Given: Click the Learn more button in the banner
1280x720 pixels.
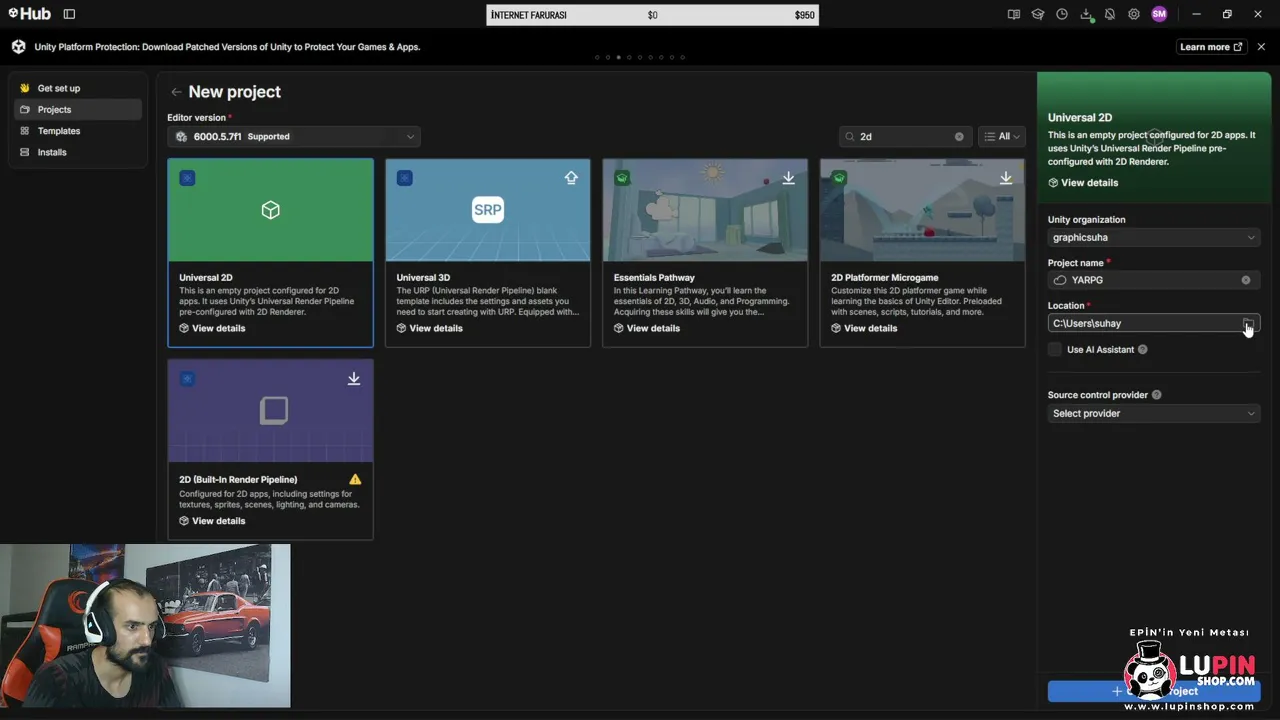Looking at the screenshot, I should (x=1211, y=47).
